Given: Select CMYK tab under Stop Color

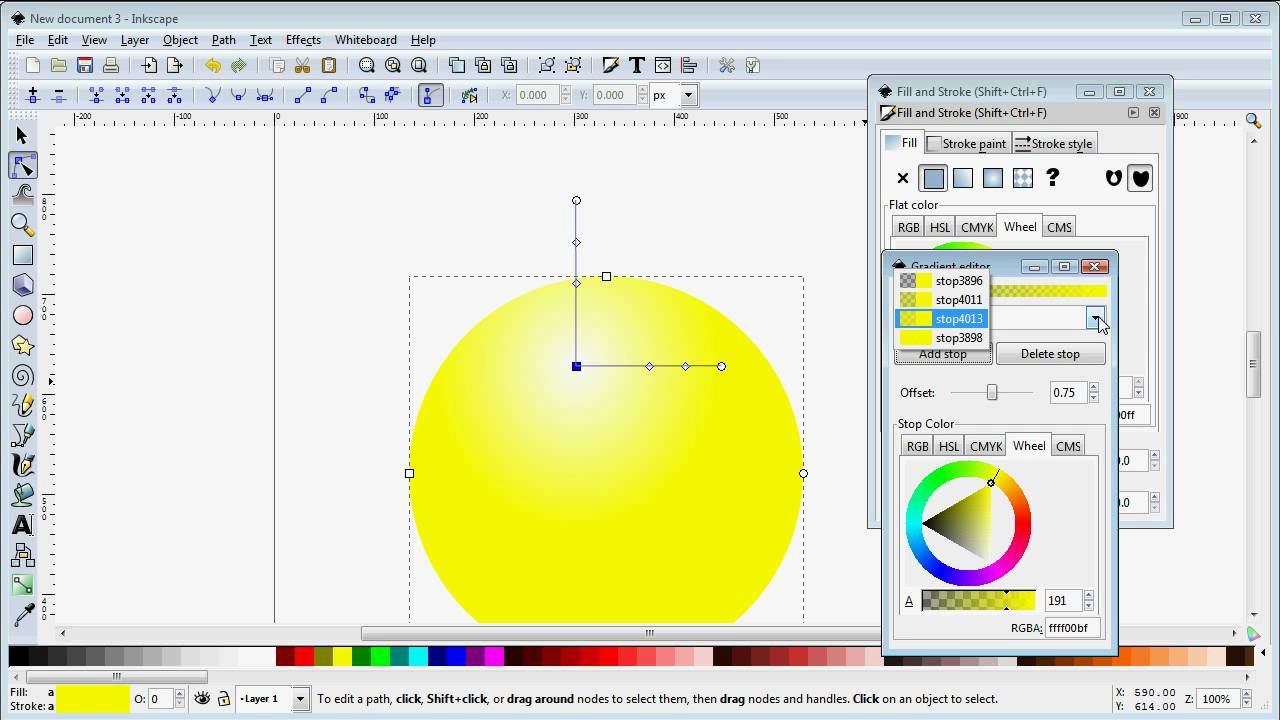Looking at the screenshot, I should tap(986, 446).
